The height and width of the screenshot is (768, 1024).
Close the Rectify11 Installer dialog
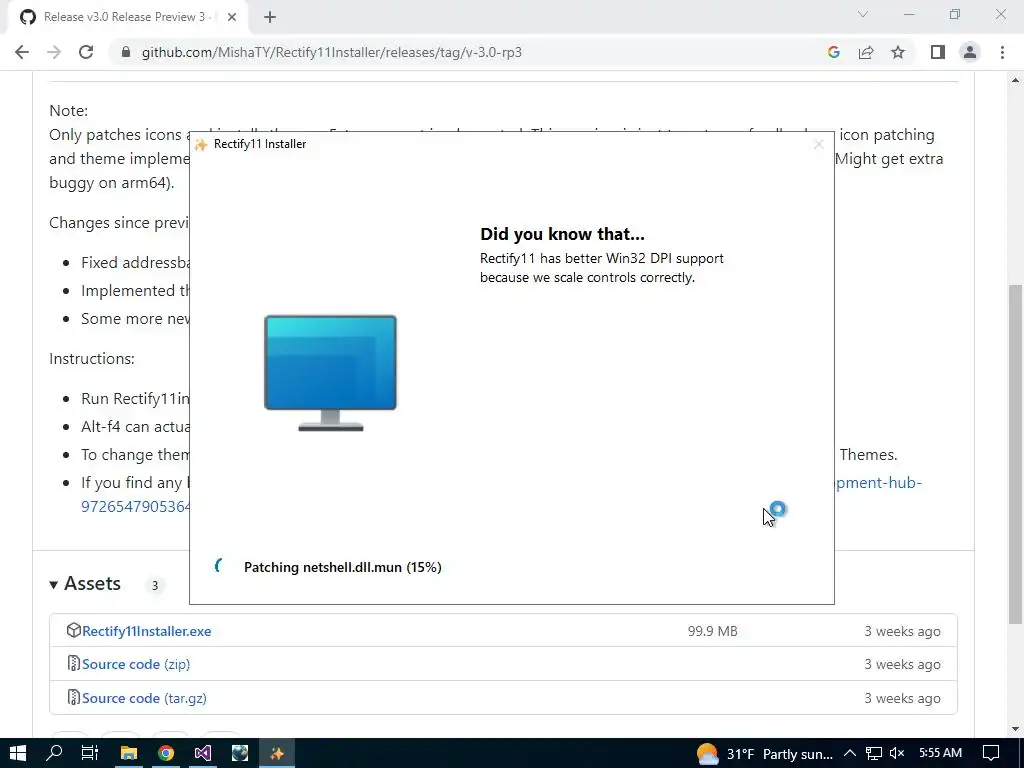click(x=818, y=144)
